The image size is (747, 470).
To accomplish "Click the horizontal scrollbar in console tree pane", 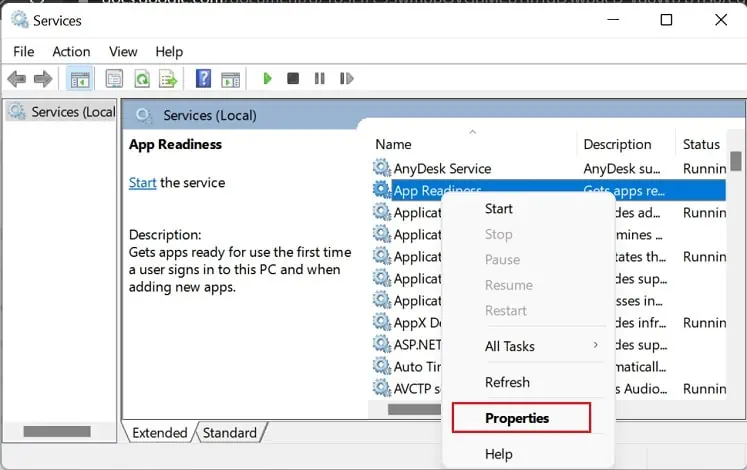I will coord(57,431).
